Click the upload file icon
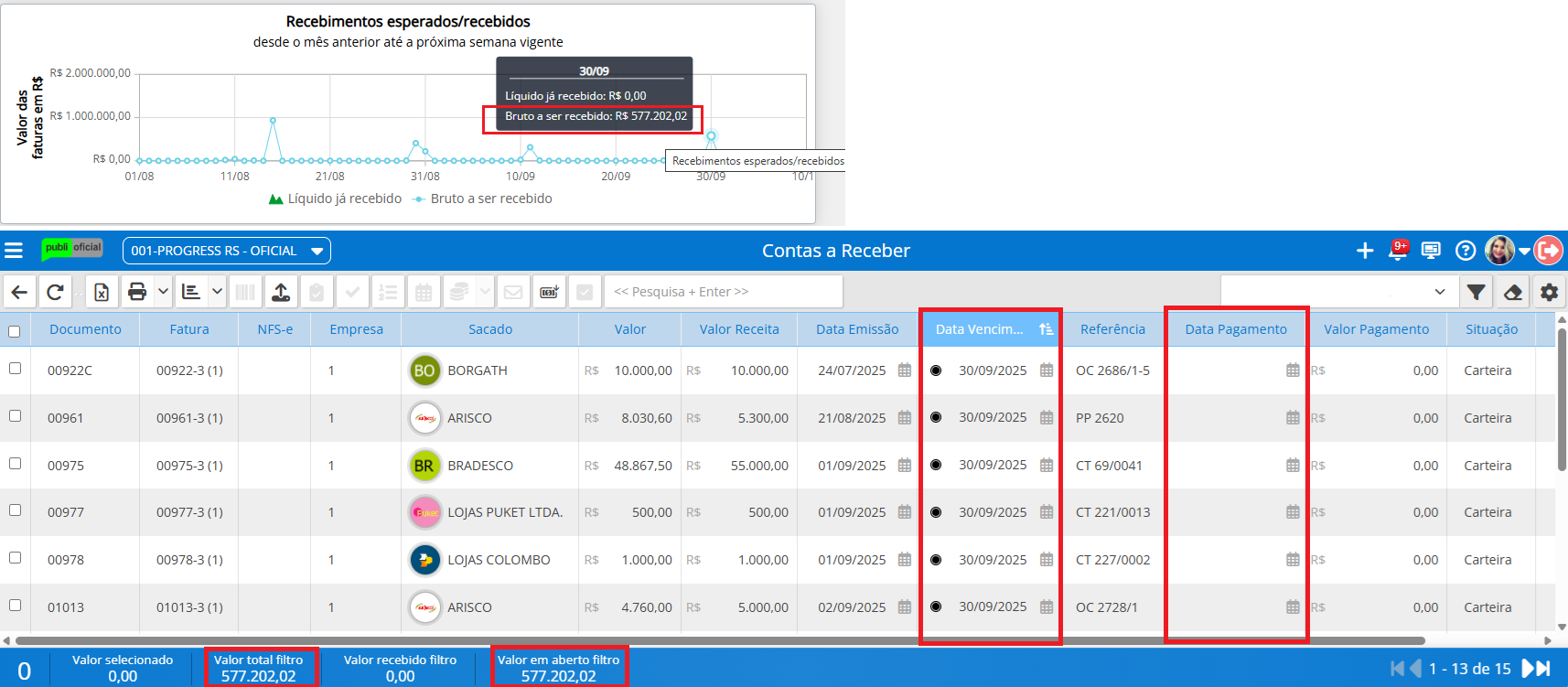Screen dimensions: 1568x687 [x=281, y=292]
